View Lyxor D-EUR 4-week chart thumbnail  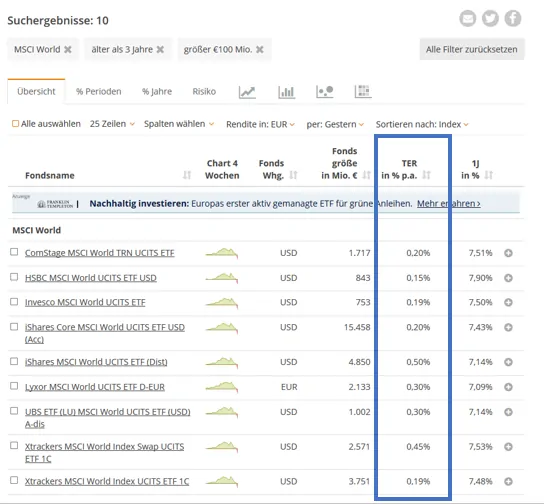222,387
